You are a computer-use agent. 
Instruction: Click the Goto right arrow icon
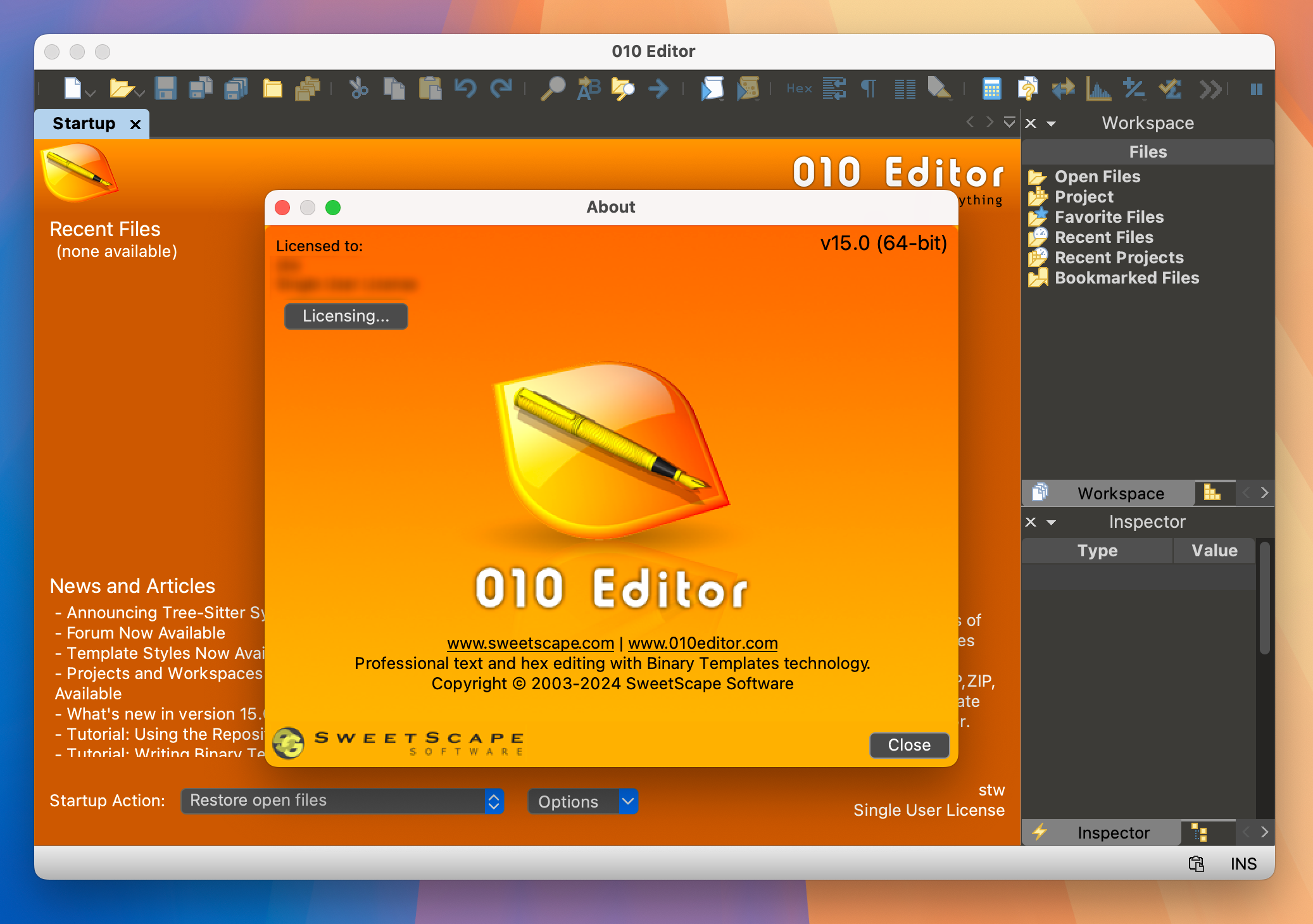pyautogui.click(x=658, y=89)
